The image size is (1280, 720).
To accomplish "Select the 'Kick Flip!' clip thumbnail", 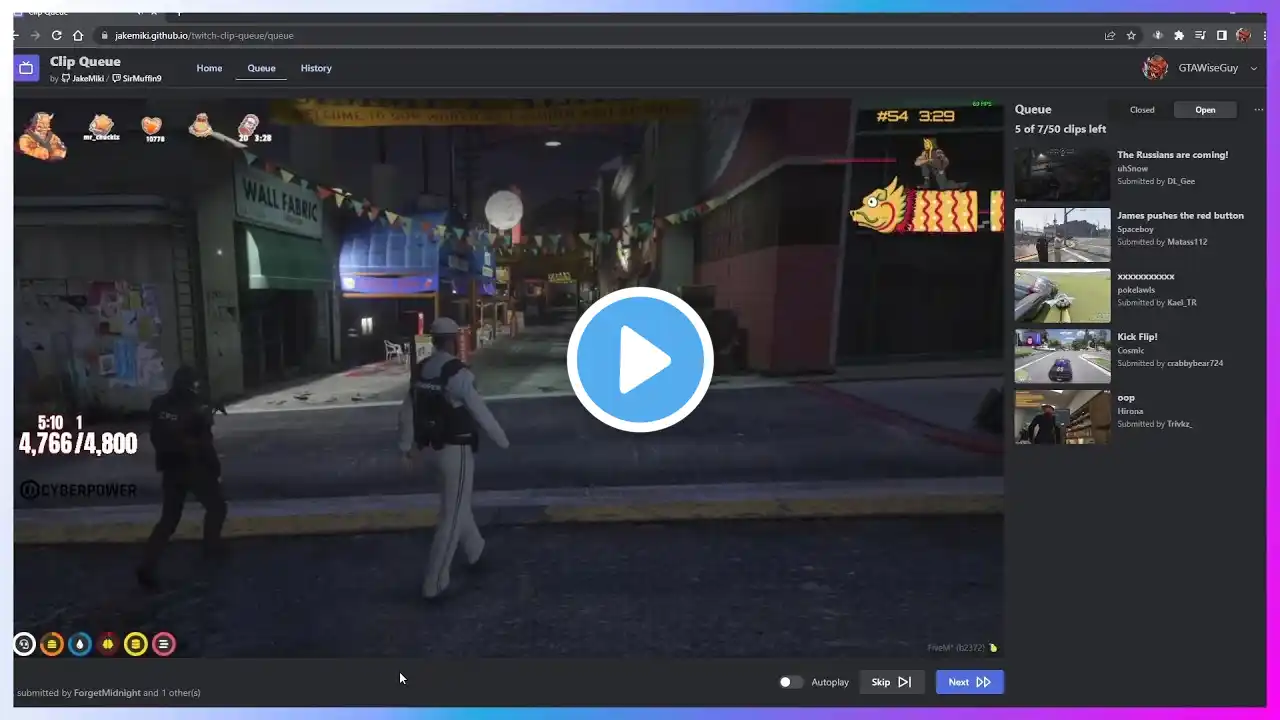I will tap(1062, 356).
